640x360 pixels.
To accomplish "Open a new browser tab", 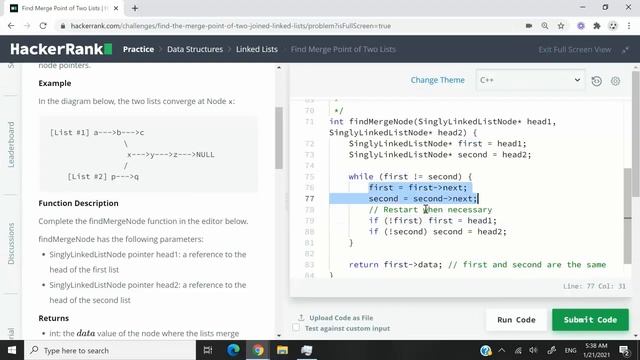I will 135,8.
